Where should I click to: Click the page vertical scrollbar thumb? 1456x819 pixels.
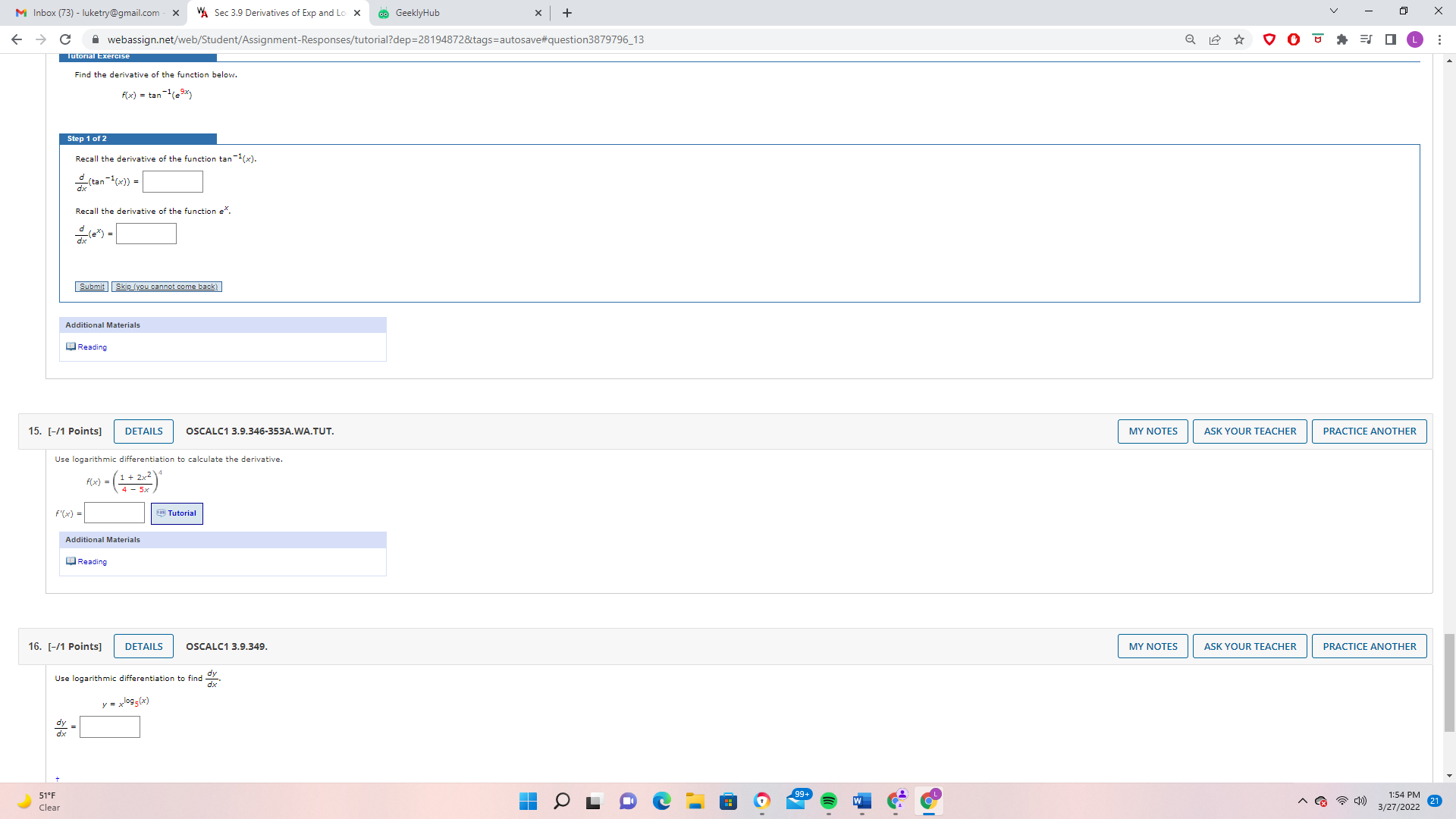coord(1449,682)
